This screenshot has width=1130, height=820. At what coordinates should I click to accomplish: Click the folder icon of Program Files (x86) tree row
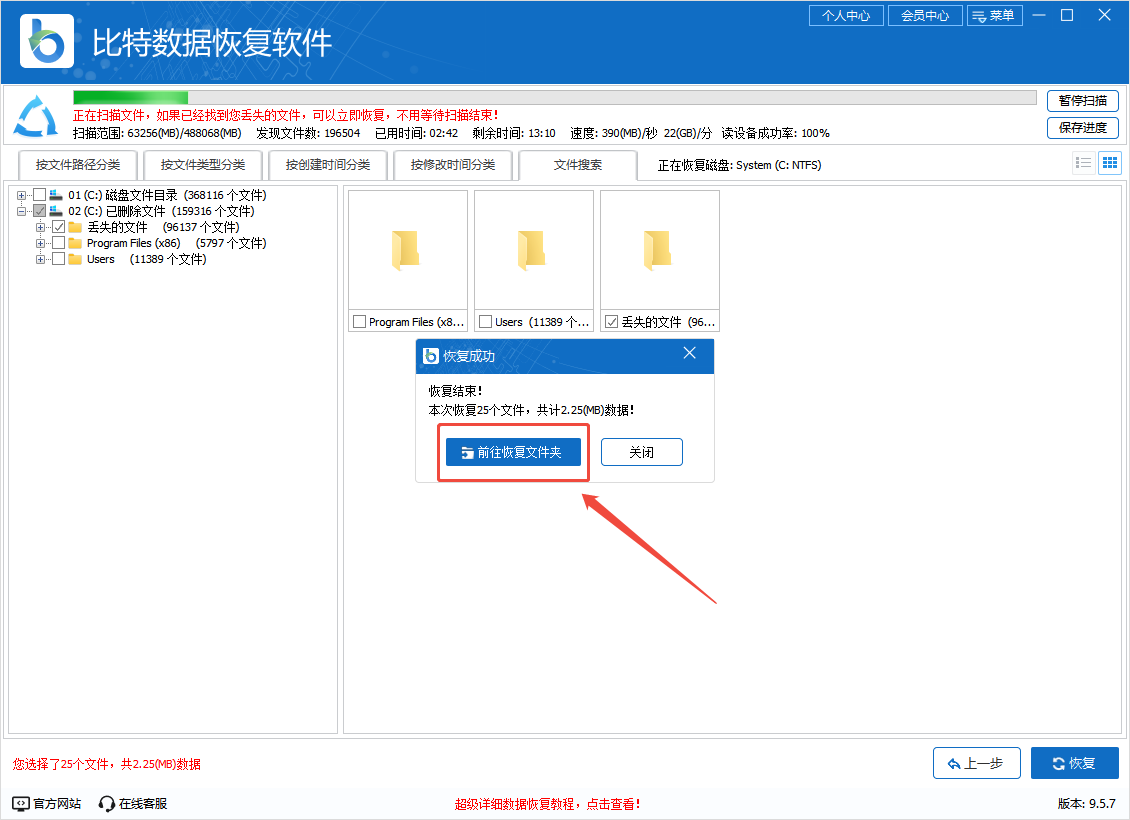click(x=75, y=243)
